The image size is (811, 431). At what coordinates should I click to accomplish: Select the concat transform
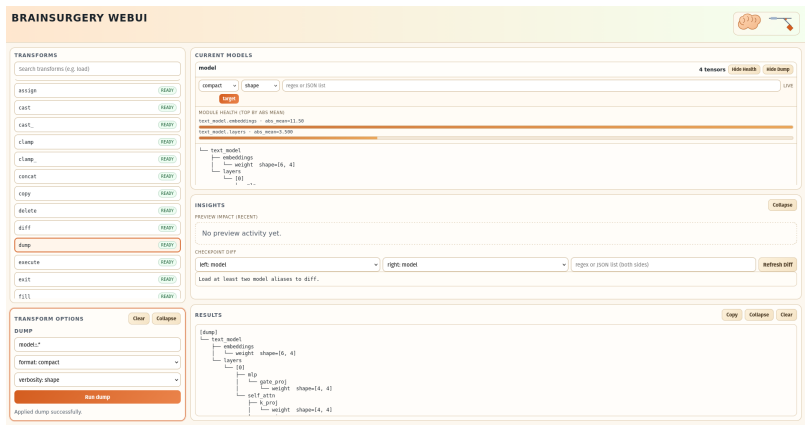97,176
